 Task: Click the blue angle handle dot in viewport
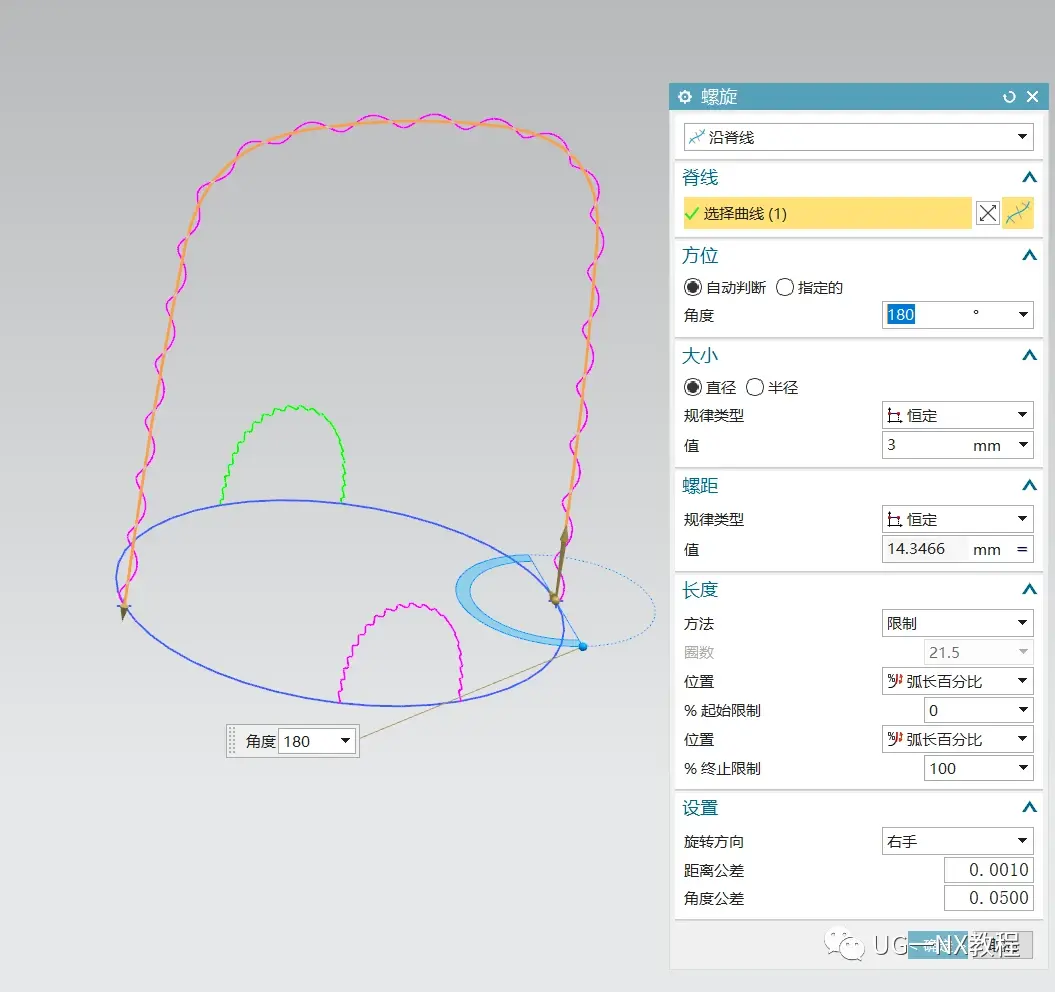pyautogui.click(x=583, y=646)
